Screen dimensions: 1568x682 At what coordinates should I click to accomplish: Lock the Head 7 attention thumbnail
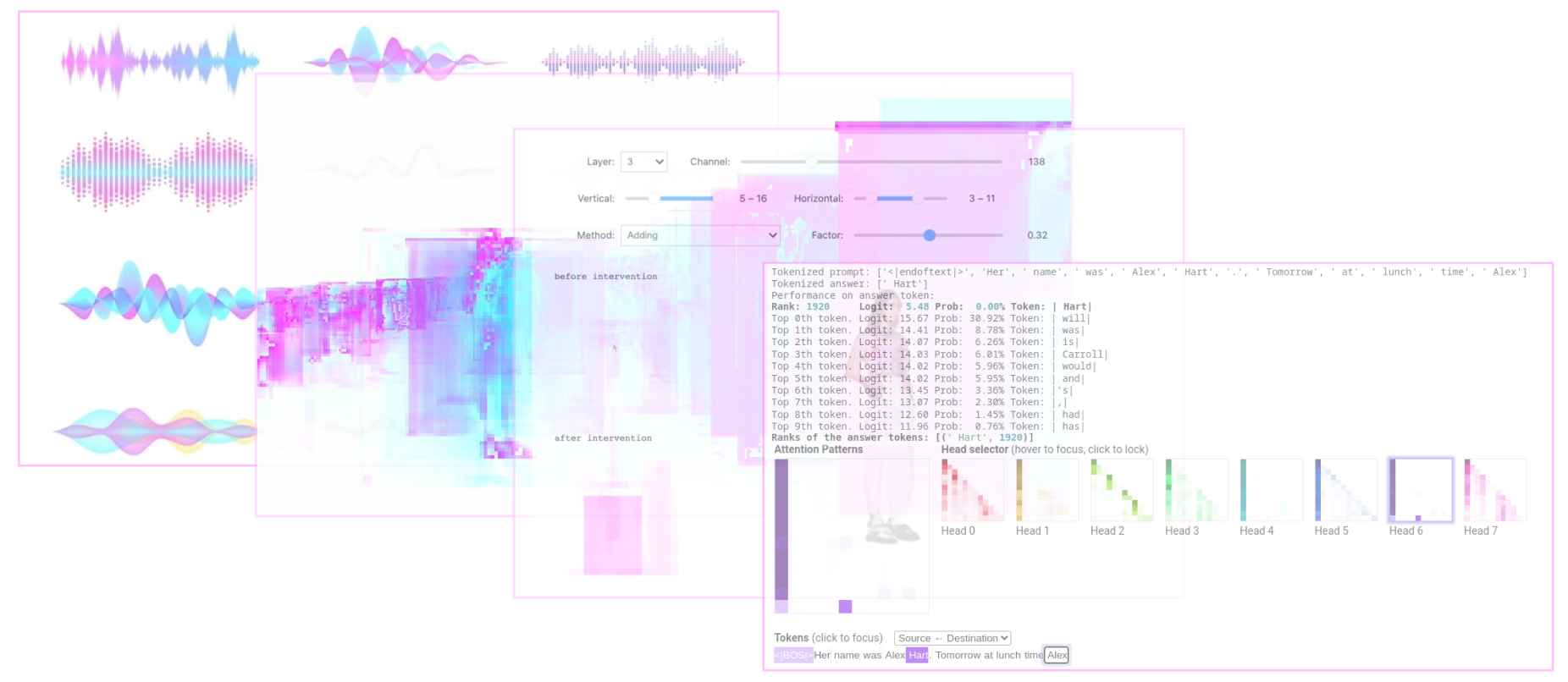(x=1495, y=490)
